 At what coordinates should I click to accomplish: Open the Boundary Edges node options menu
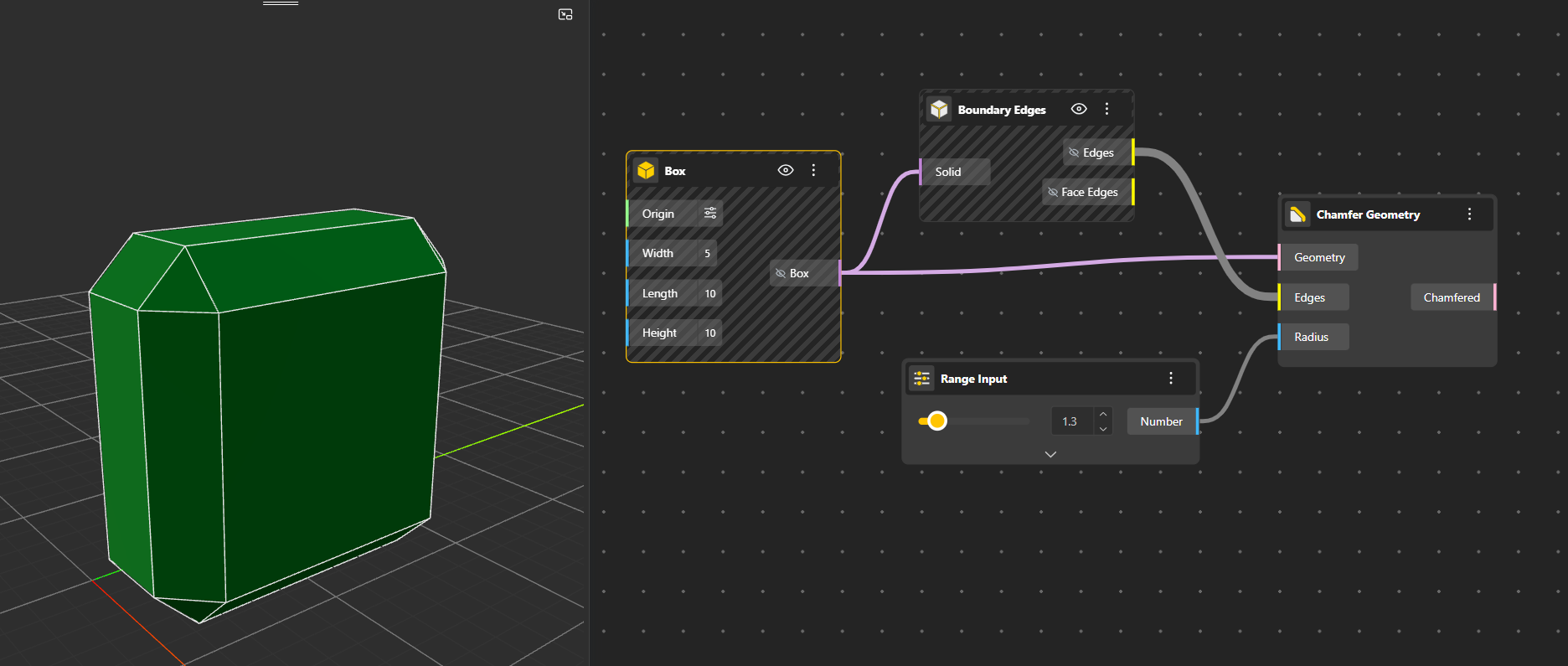coord(1106,109)
